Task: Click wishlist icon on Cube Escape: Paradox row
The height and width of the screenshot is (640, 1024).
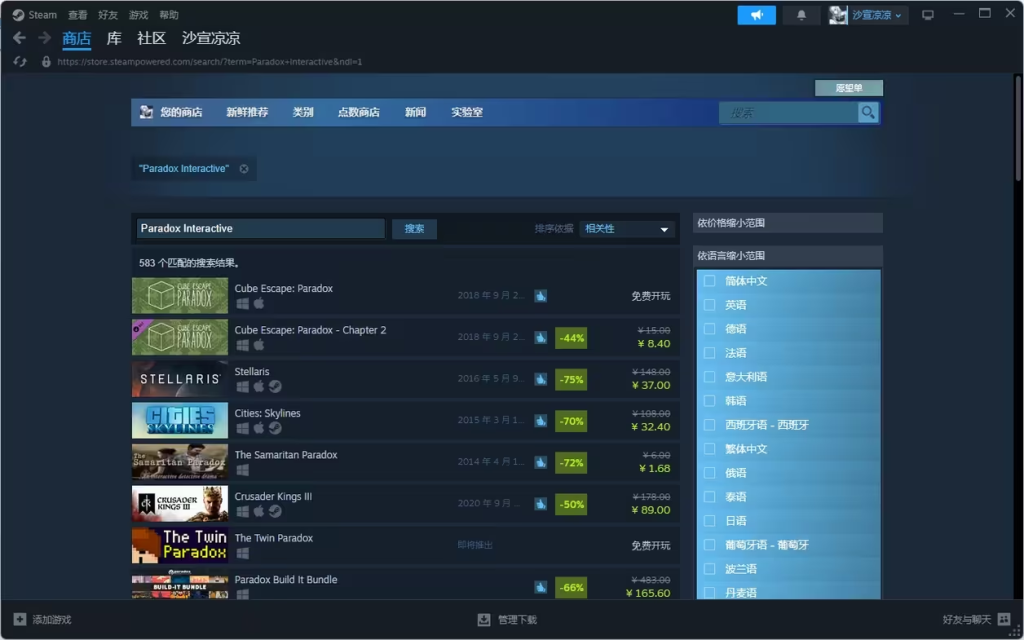Action: point(541,296)
